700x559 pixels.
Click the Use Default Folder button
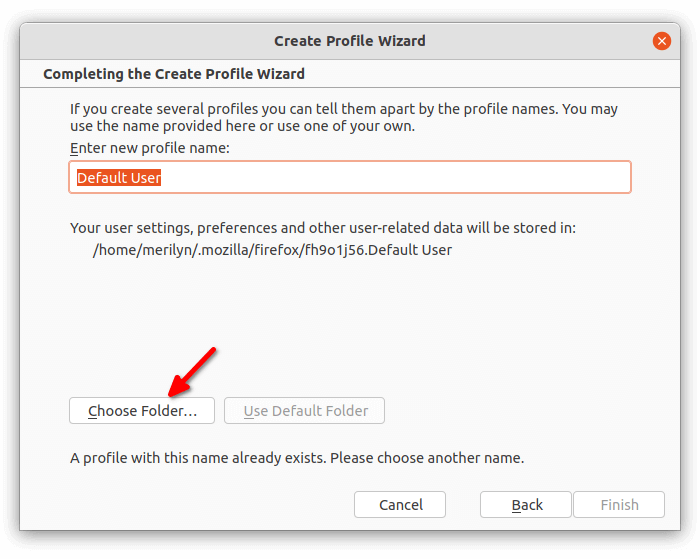point(304,410)
